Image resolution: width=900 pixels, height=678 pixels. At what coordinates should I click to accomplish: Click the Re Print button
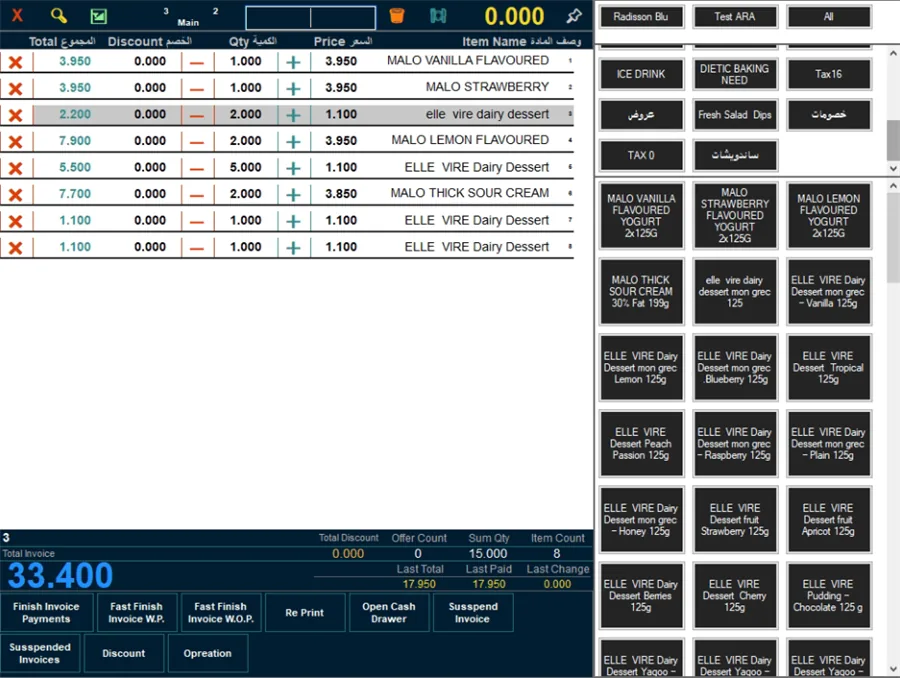point(305,613)
